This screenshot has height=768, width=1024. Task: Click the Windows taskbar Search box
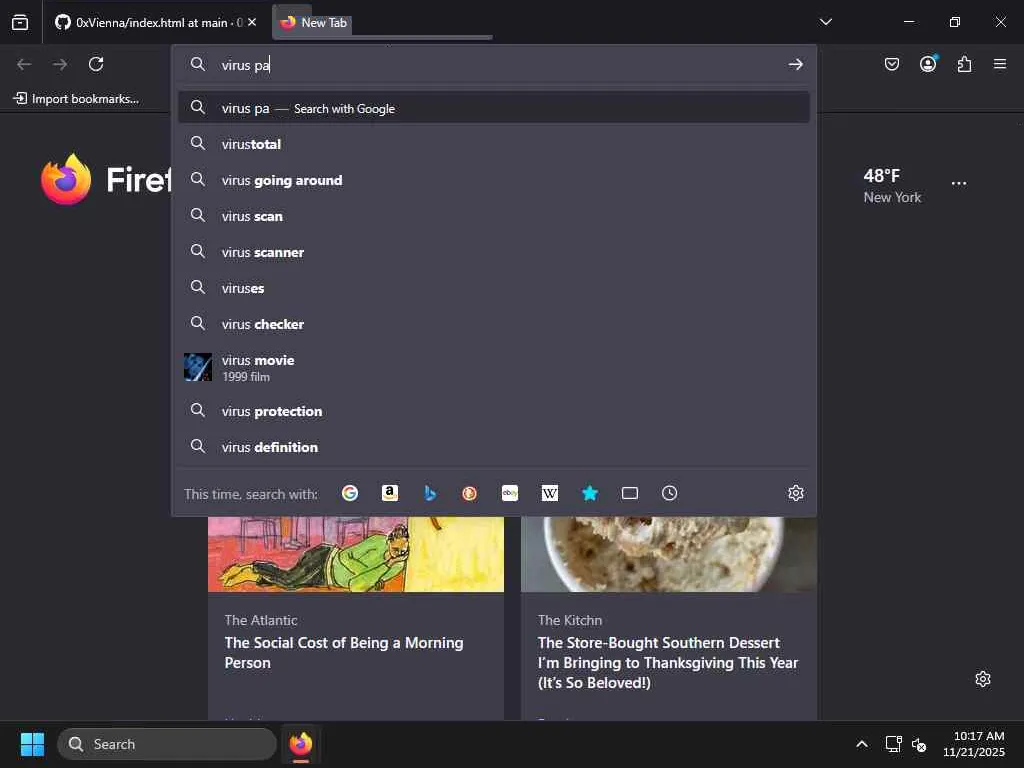click(x=167, y=744)
